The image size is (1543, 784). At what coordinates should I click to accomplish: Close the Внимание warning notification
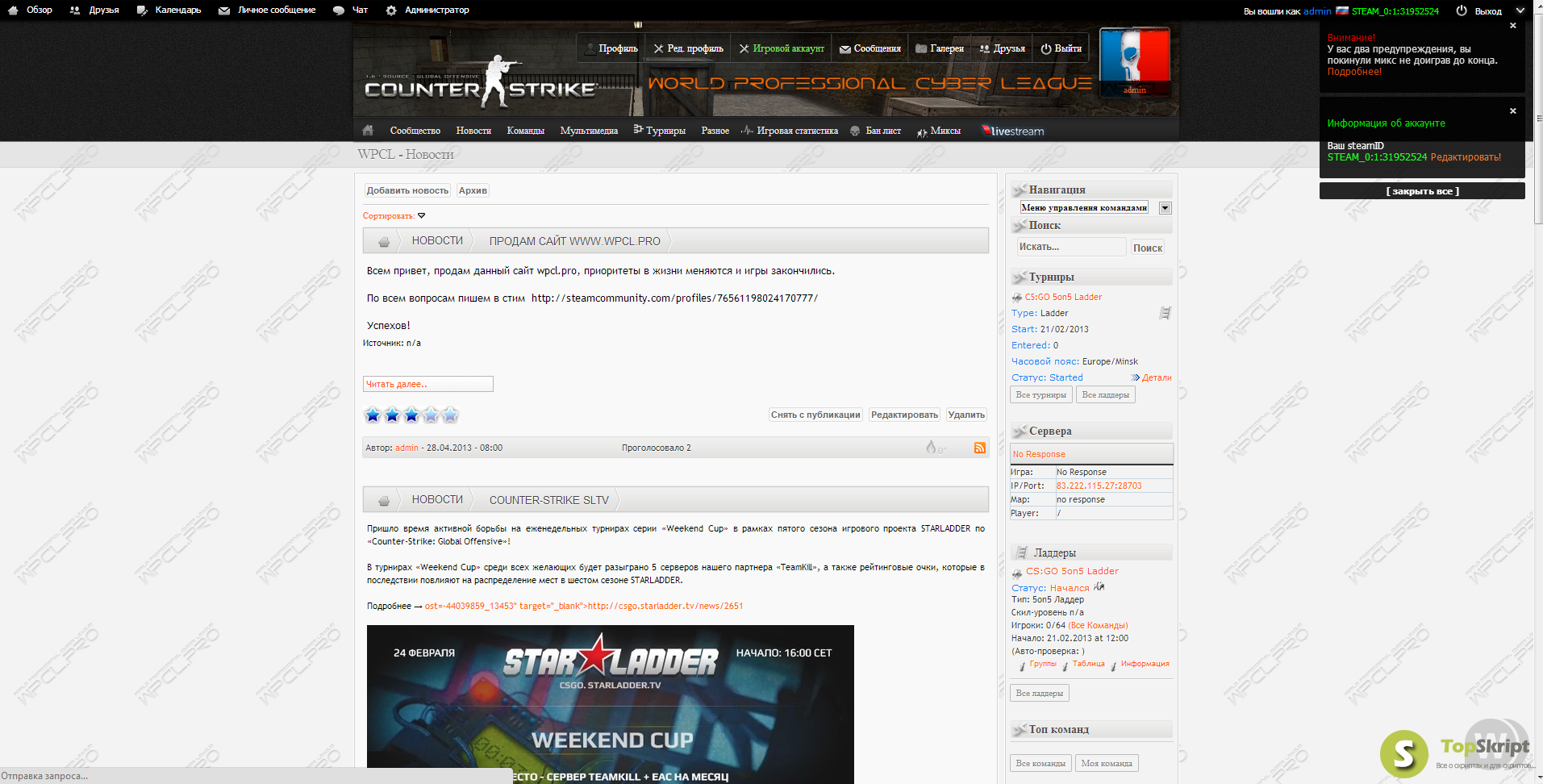click(x=1513, y=26)
